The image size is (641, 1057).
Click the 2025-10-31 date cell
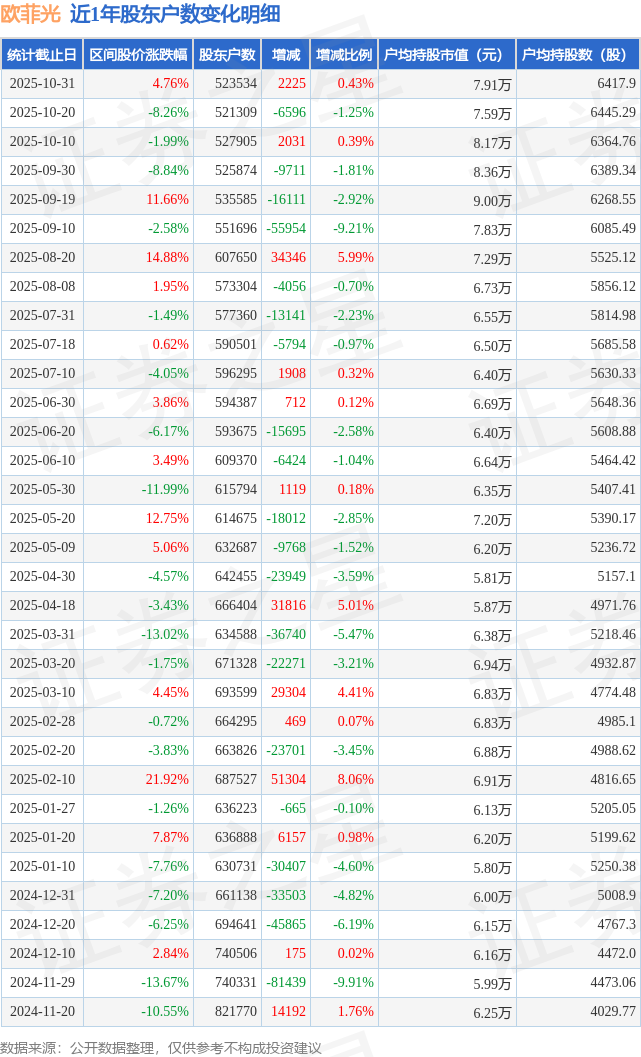(x=42, y=83)
